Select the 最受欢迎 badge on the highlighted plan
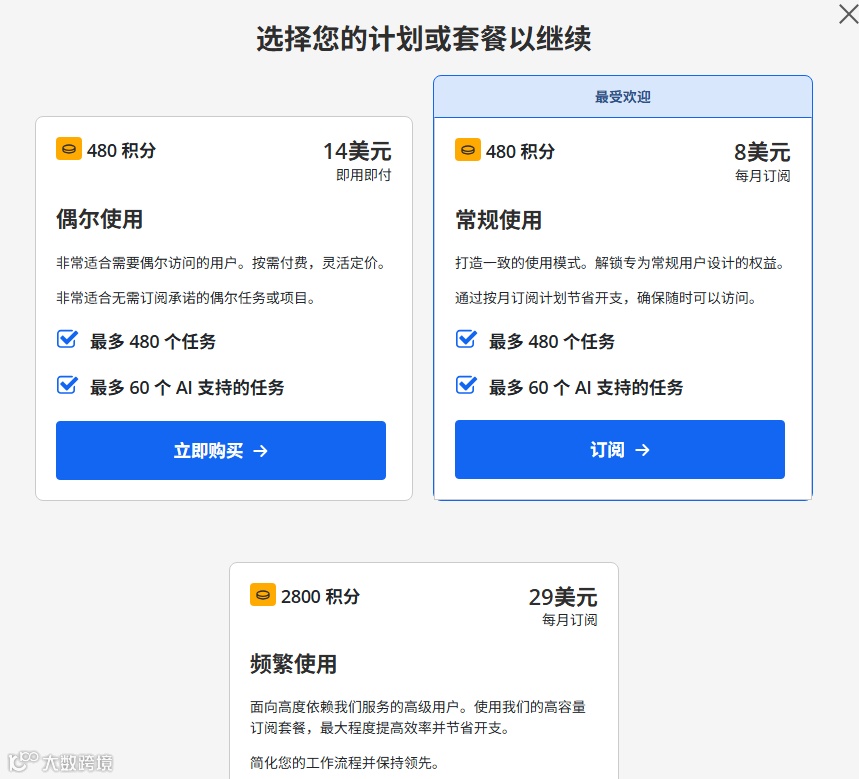The width and height of the screenshot is (859, 779). 622,96
